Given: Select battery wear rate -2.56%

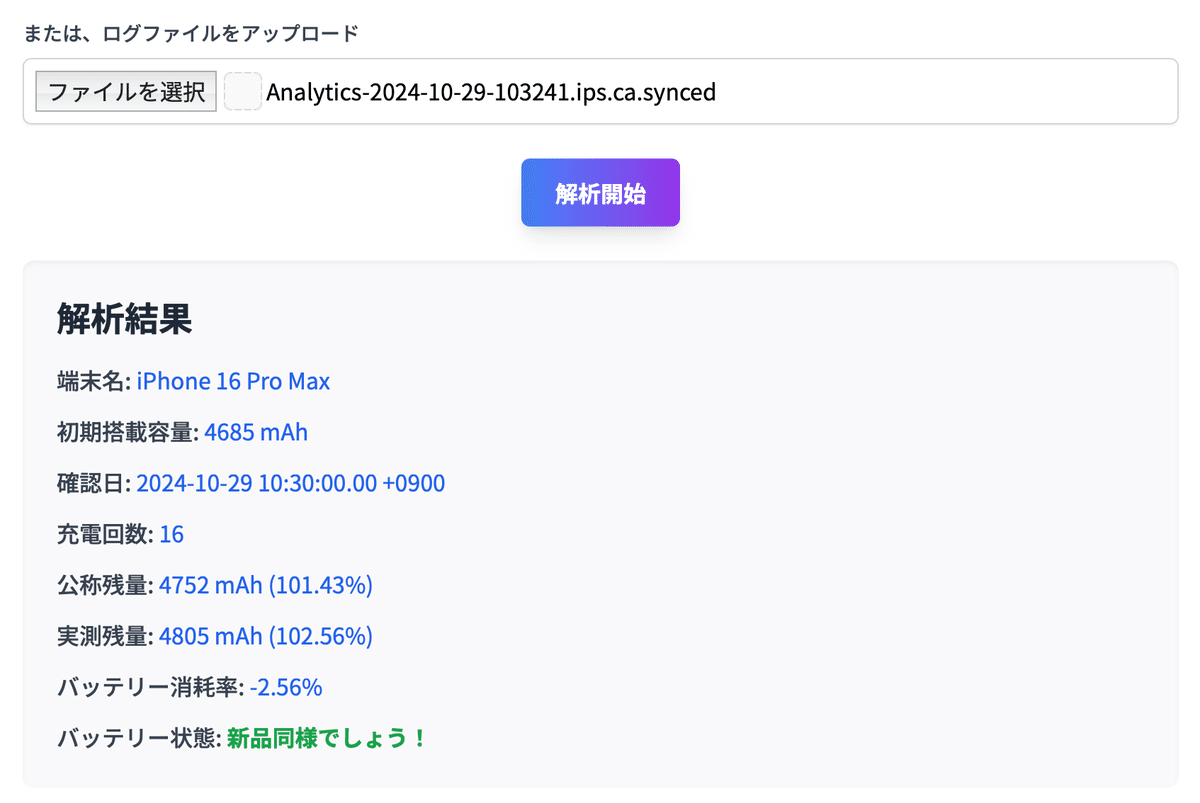Looking at the screenshot, I should [286, 688].
